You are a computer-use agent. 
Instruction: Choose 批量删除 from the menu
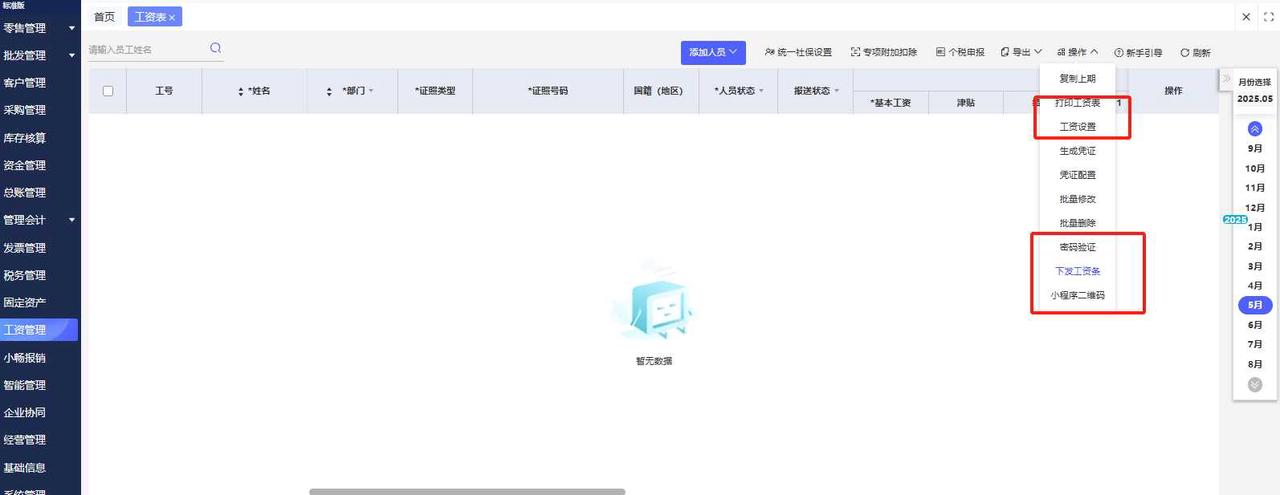tap(1077, 223)
